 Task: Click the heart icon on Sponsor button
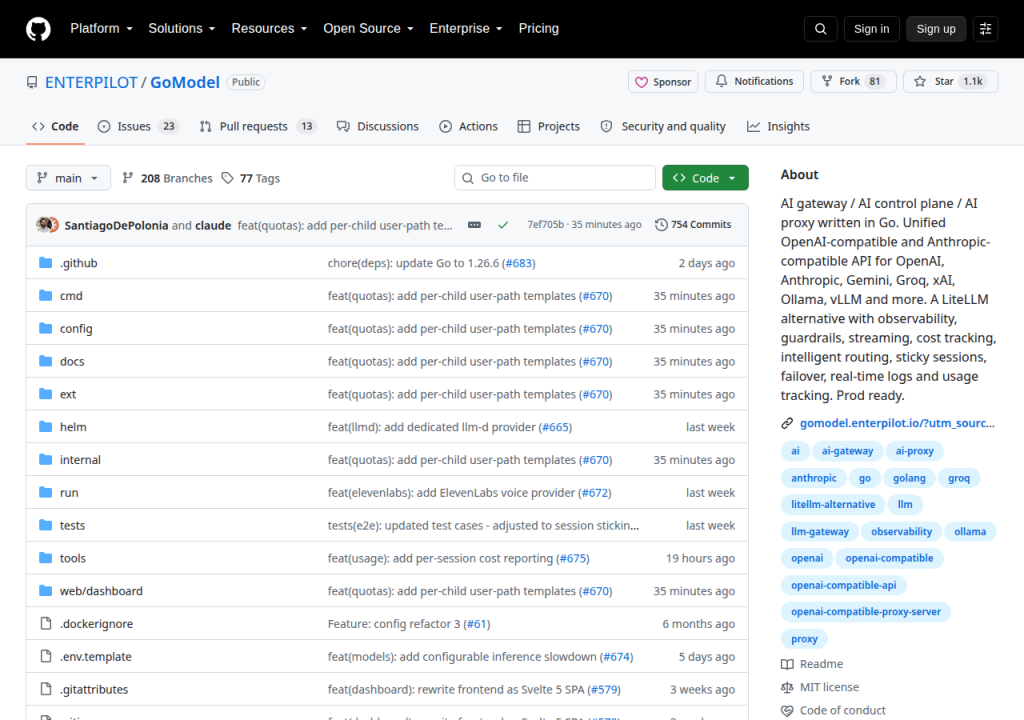(x=641, y=82)
